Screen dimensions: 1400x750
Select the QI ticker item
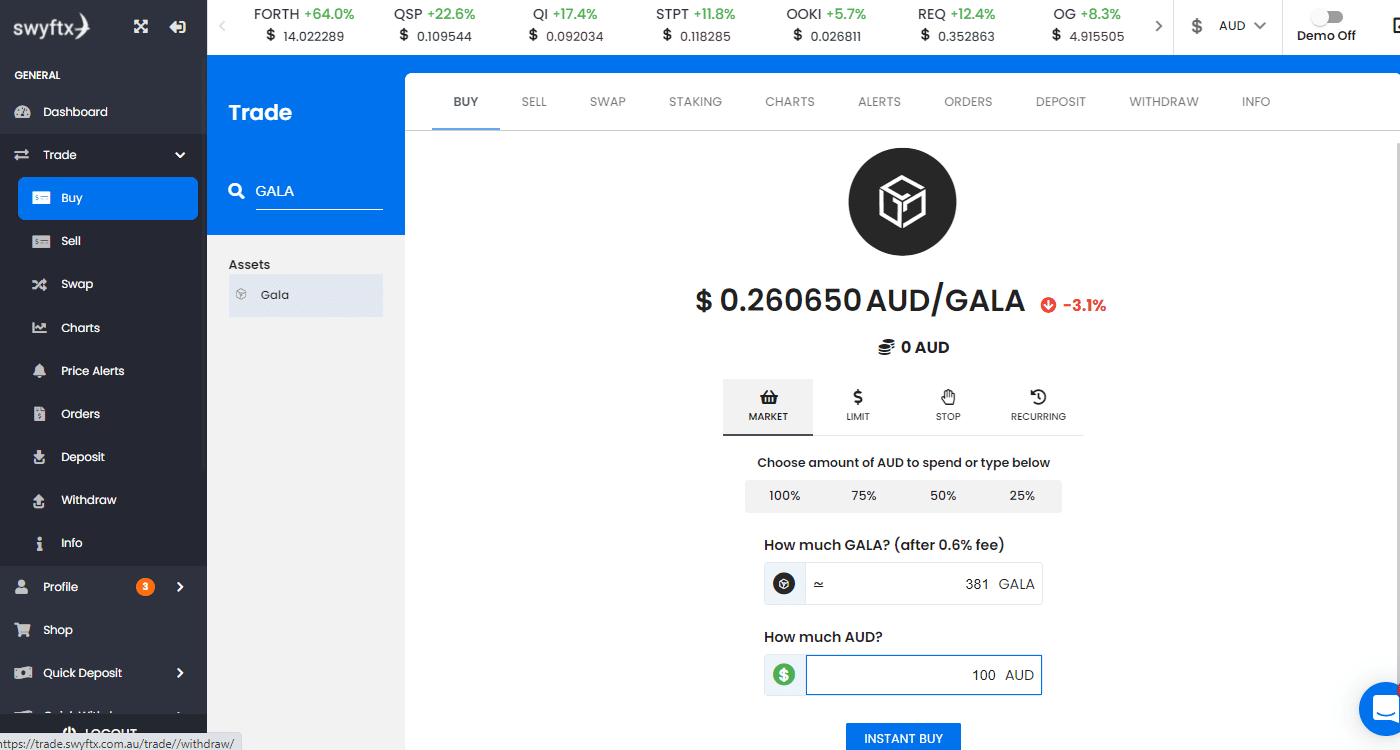pos(565,25)
